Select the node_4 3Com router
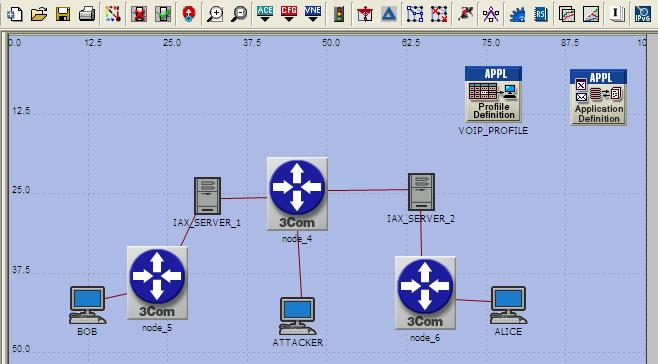The width and height of the screenshot is (658, 364). click(x=297, y=194)
